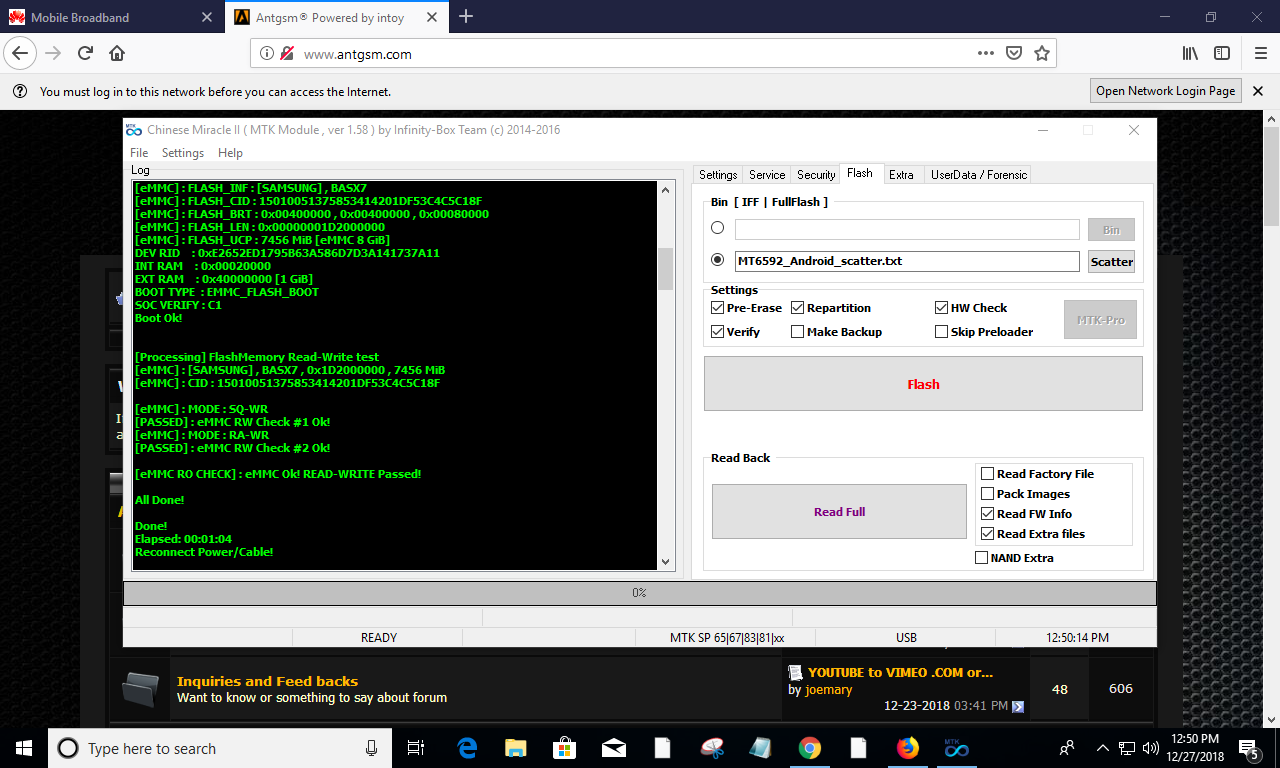Show hidden system tray icons
The image size is (1280, 768).
click(x=1102, y=748)
